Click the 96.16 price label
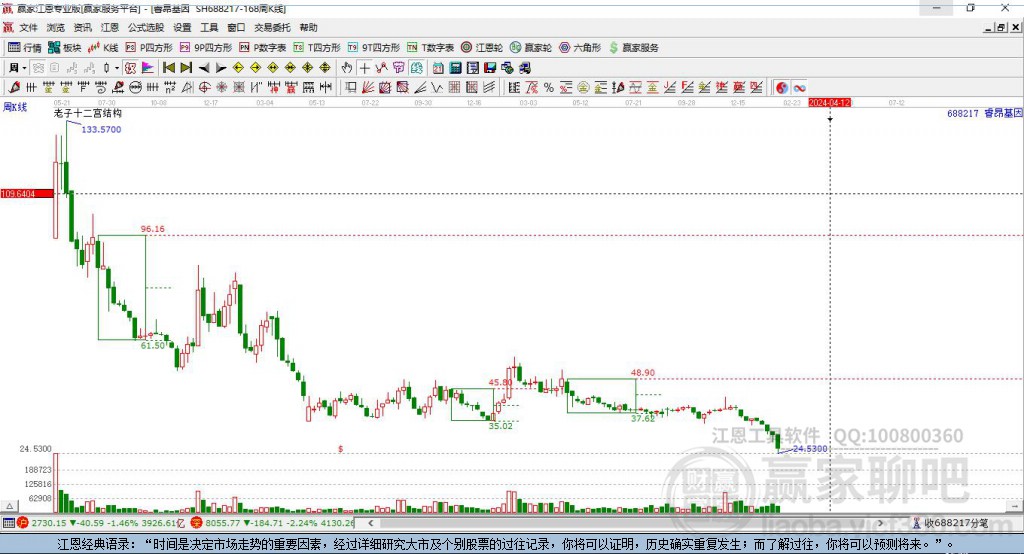Screen dimensions: 1024x554 [x=153, y=229]
